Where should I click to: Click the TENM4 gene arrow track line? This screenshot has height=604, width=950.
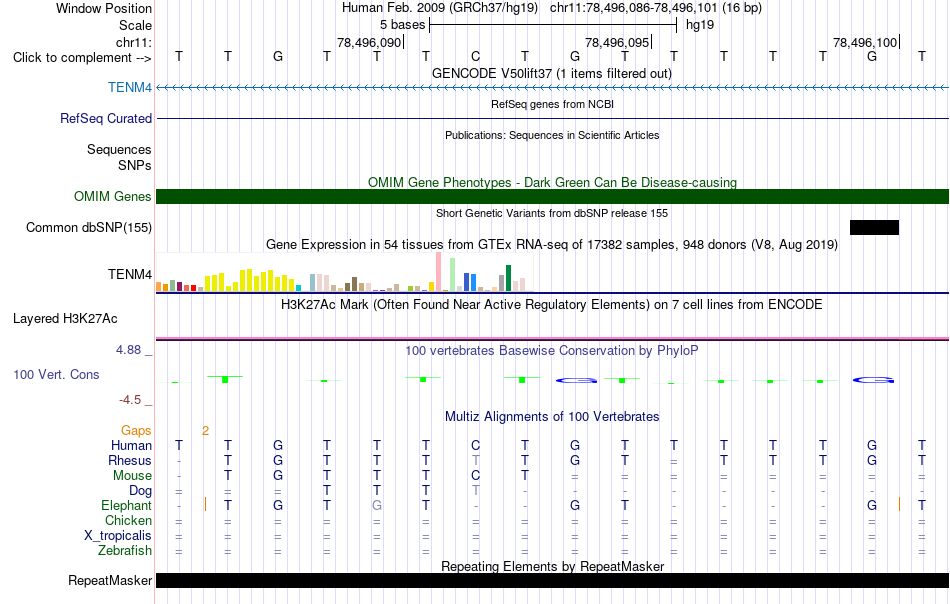553,88
